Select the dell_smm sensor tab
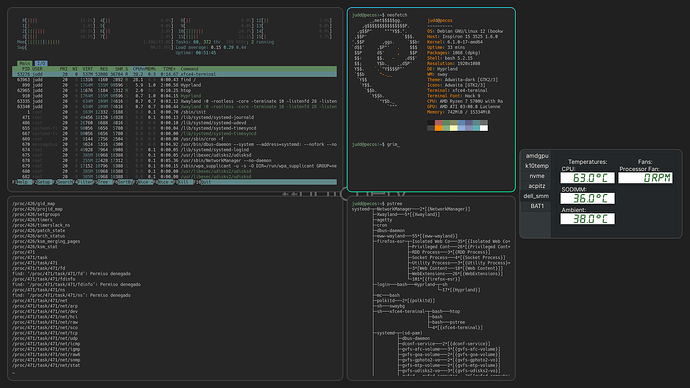This screenshot has height=388, width=690. pos(536,196)
